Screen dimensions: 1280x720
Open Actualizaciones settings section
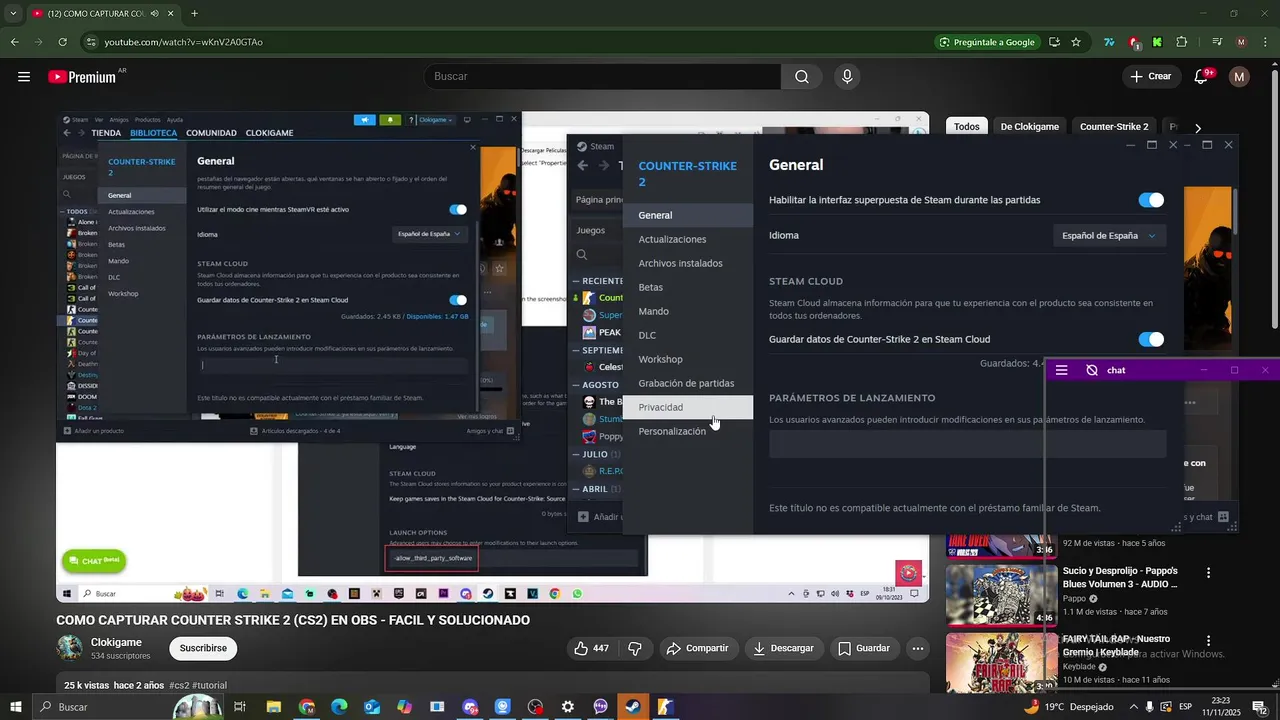pos(687,239)
